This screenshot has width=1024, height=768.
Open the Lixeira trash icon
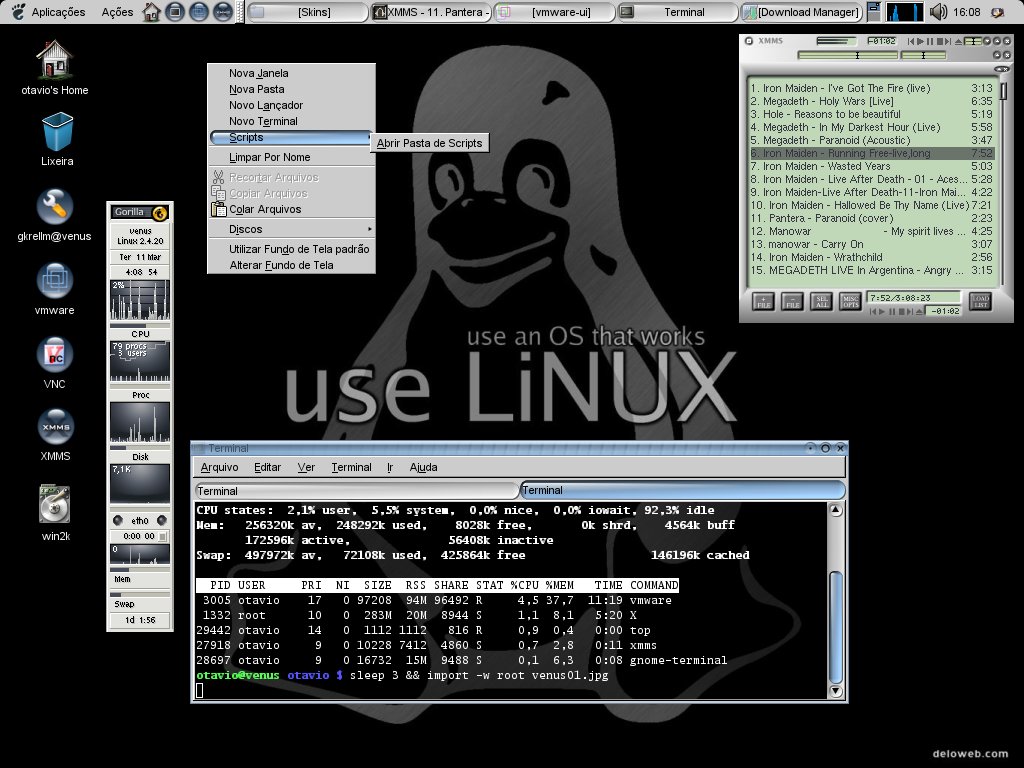57,139
